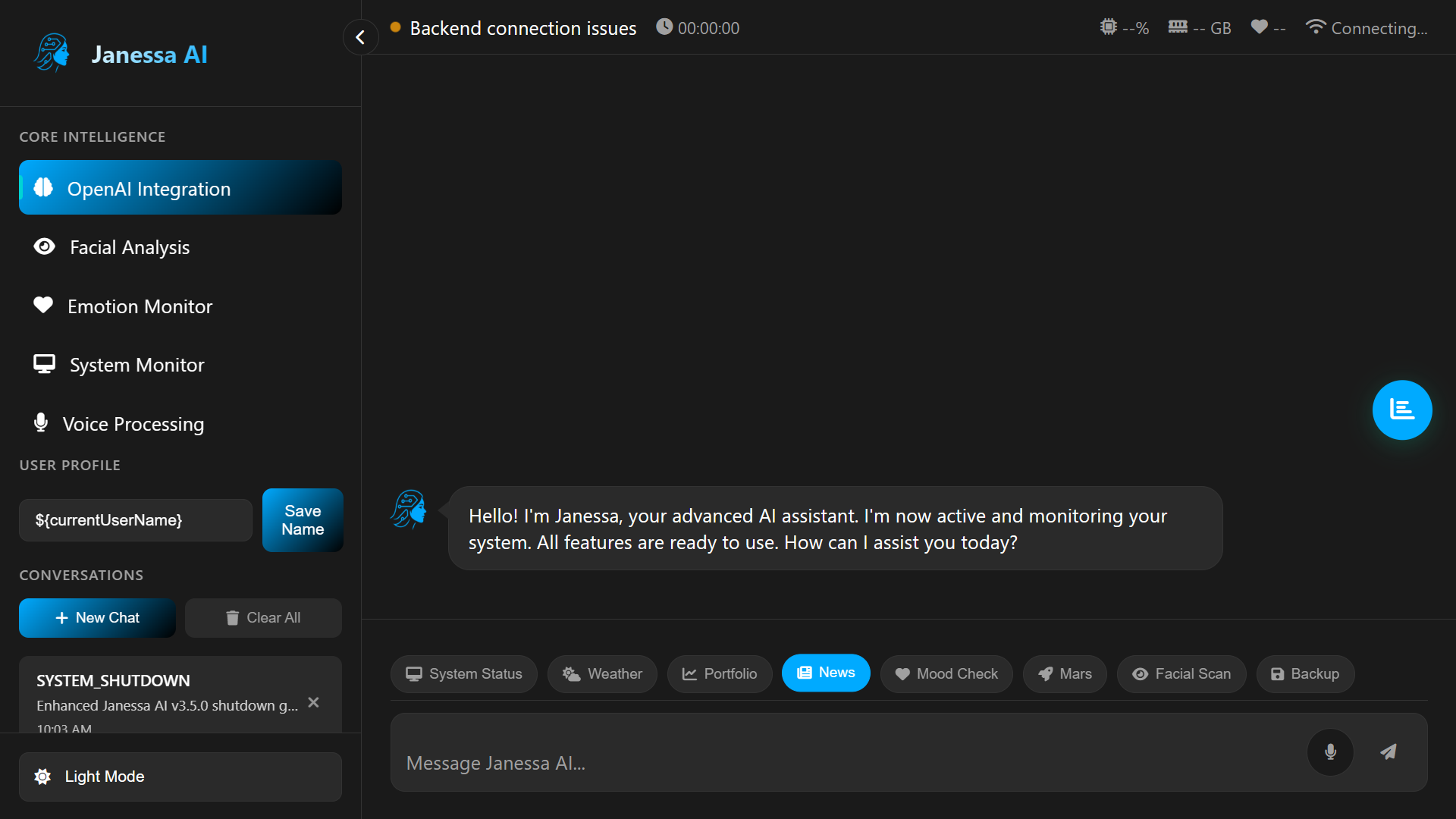Toggle the Facial Scan quick action
Viewport: 1456px width, 819px height.
click(1181, 673)
